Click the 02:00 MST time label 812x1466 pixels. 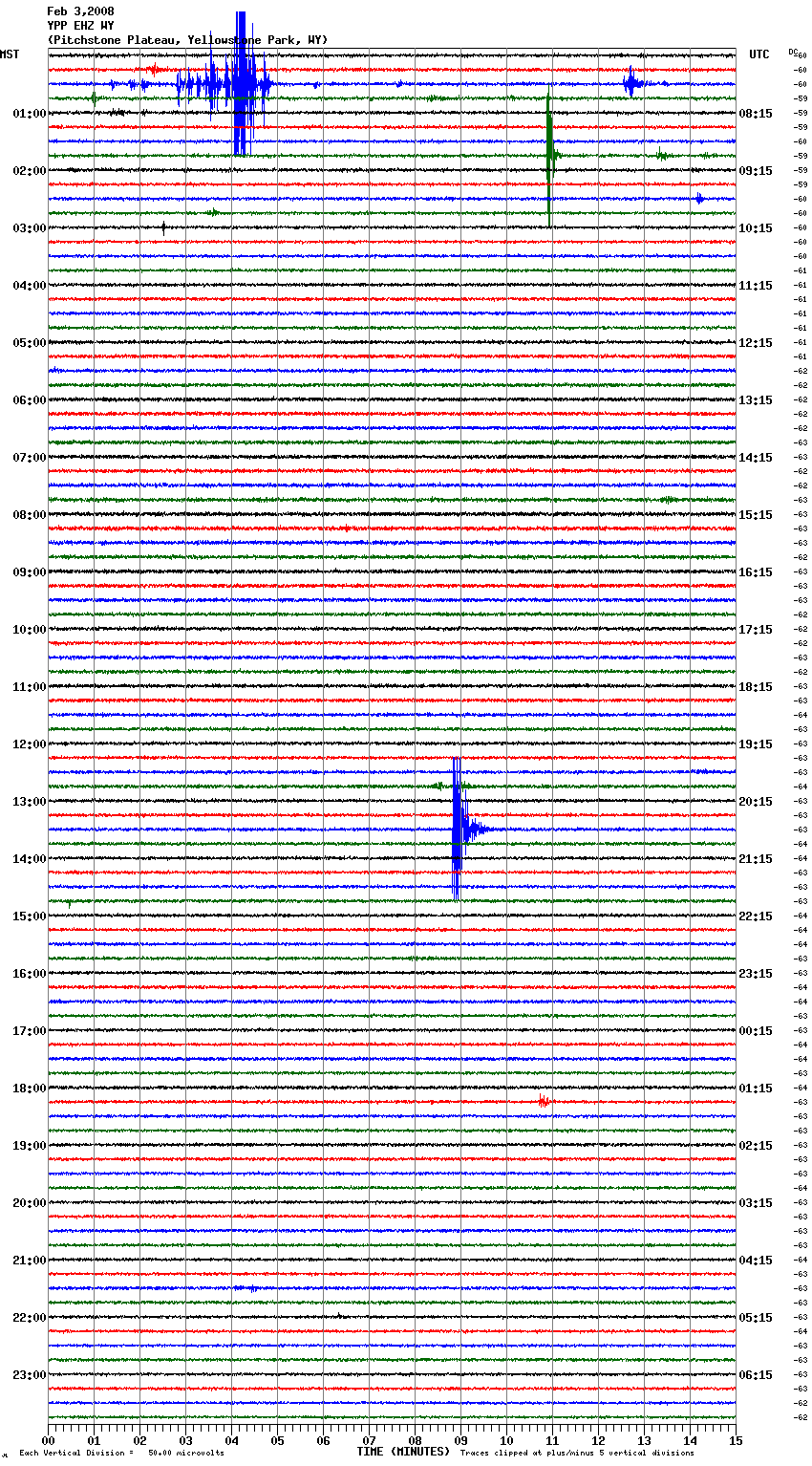click(30, 171)
